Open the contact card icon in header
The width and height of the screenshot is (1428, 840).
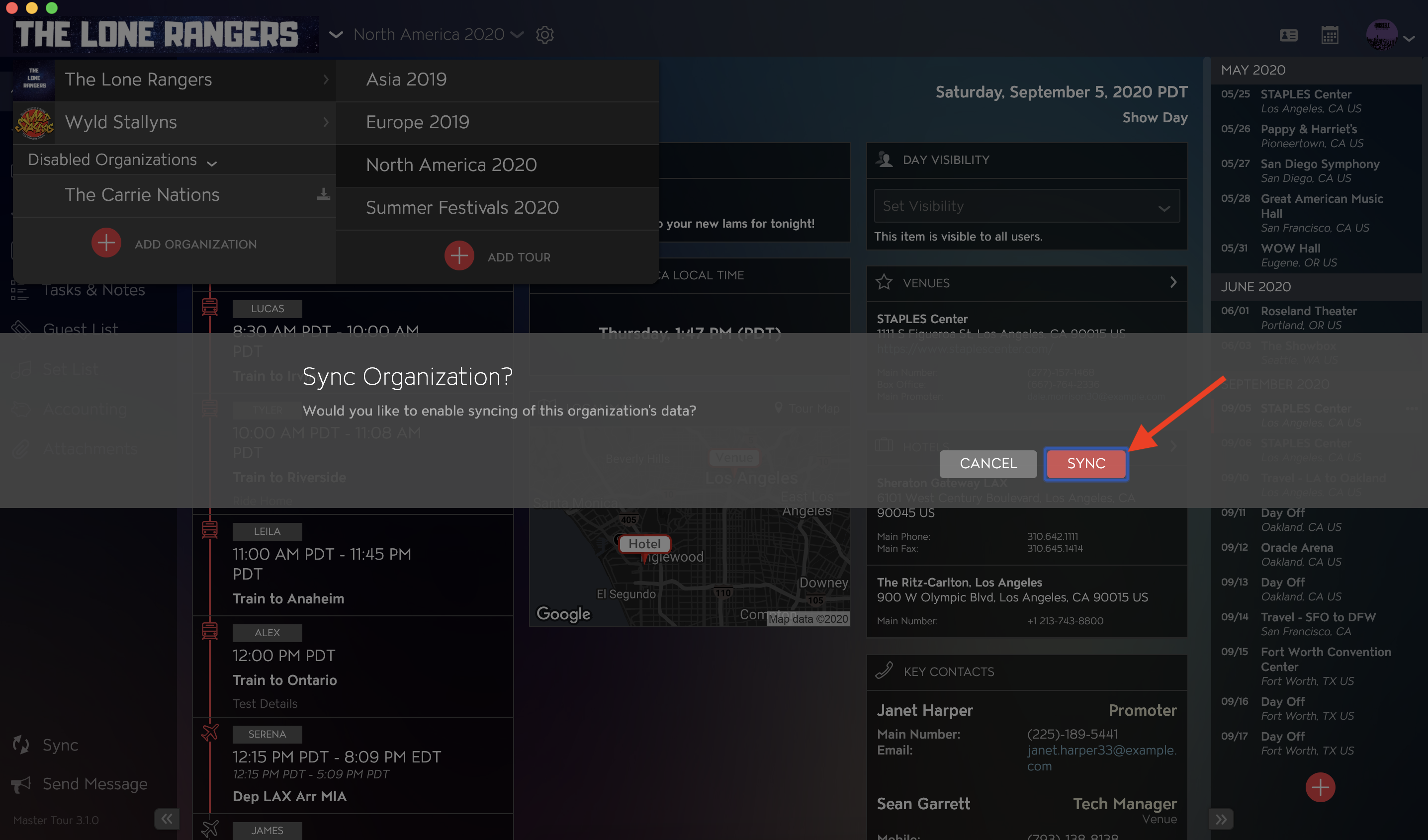pos(1289,35)
